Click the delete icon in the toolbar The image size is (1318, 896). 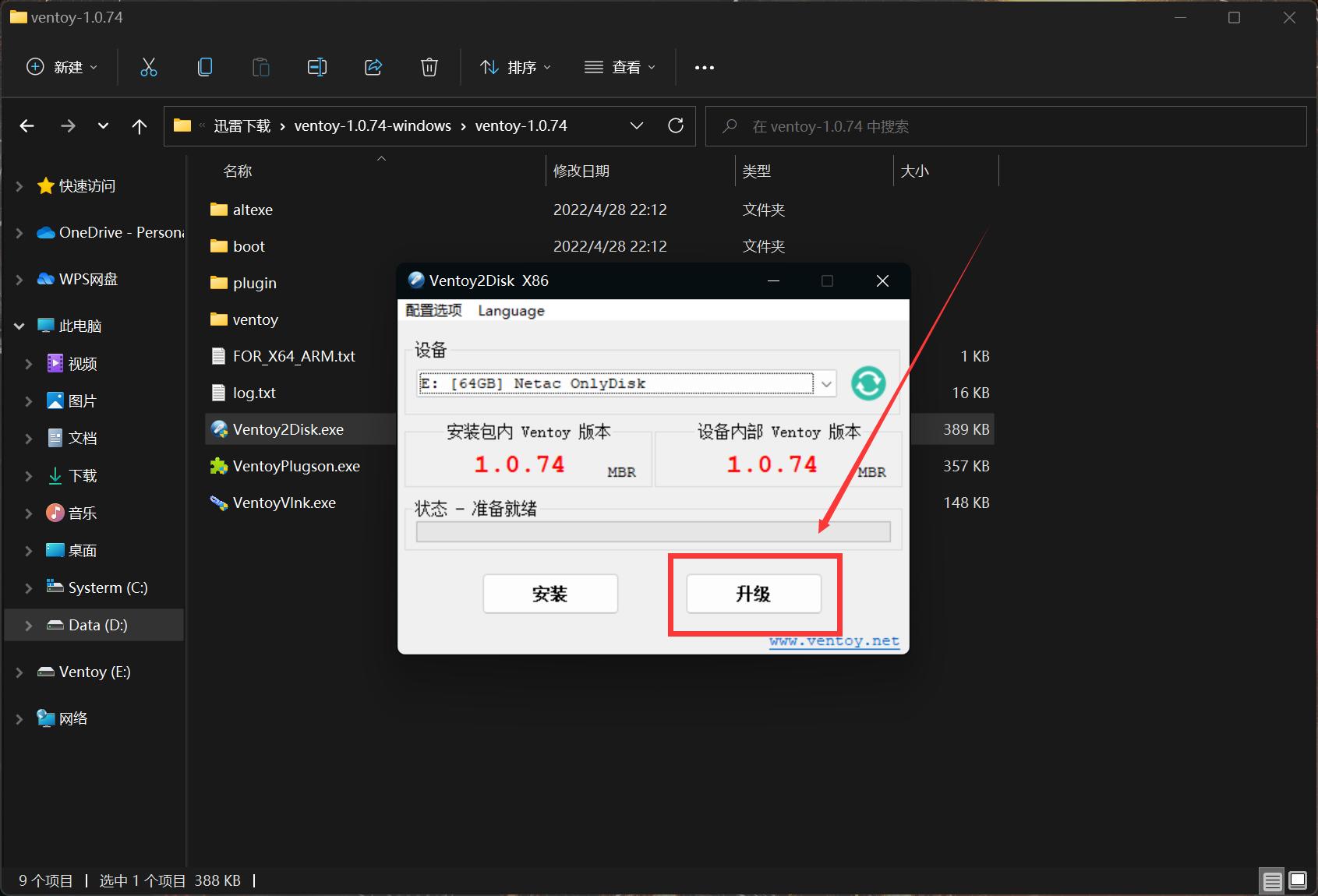coord(429,67)
